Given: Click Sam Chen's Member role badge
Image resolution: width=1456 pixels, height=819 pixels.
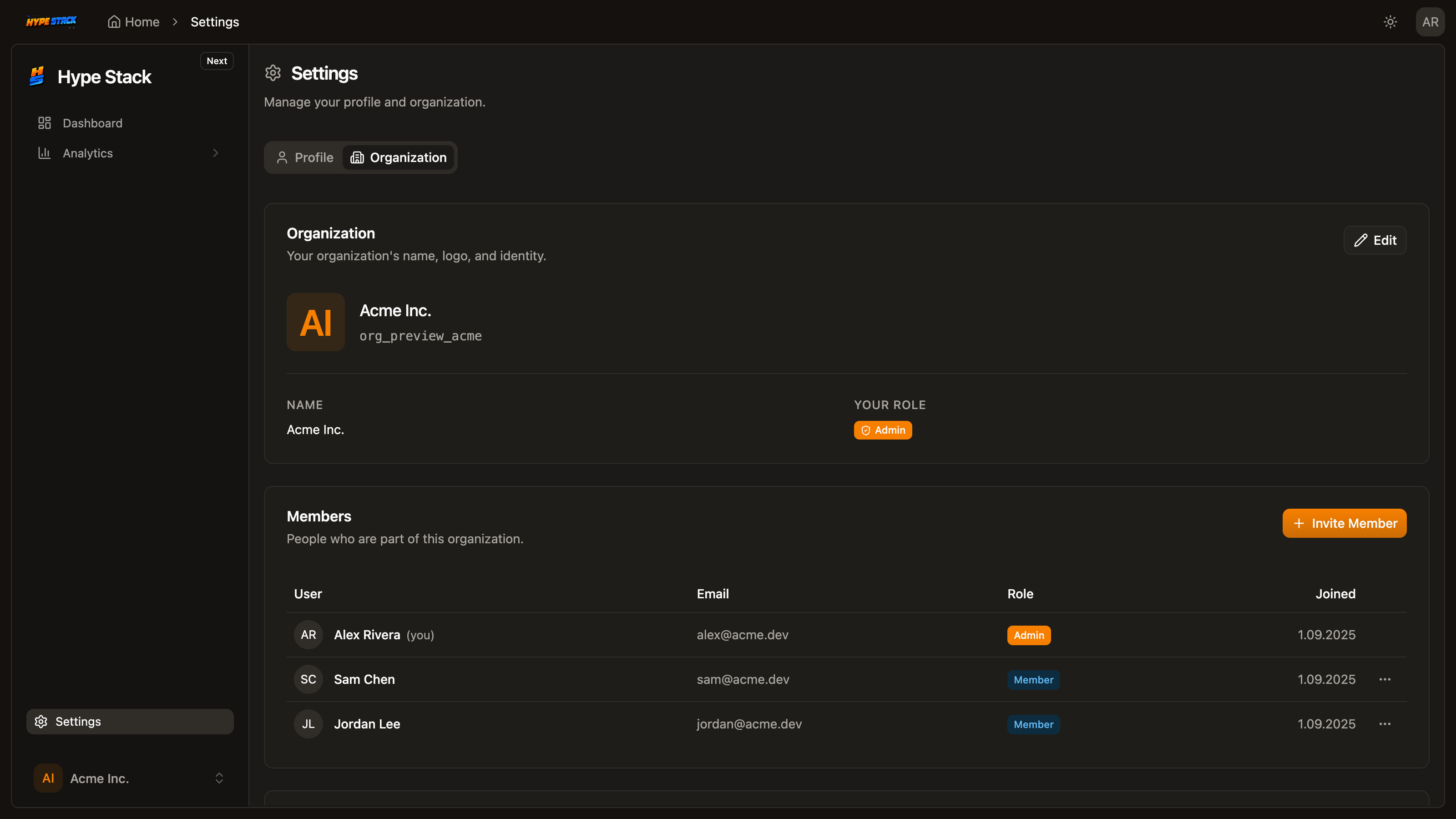Looking at the screenshot, I should tap(1033, 680).
